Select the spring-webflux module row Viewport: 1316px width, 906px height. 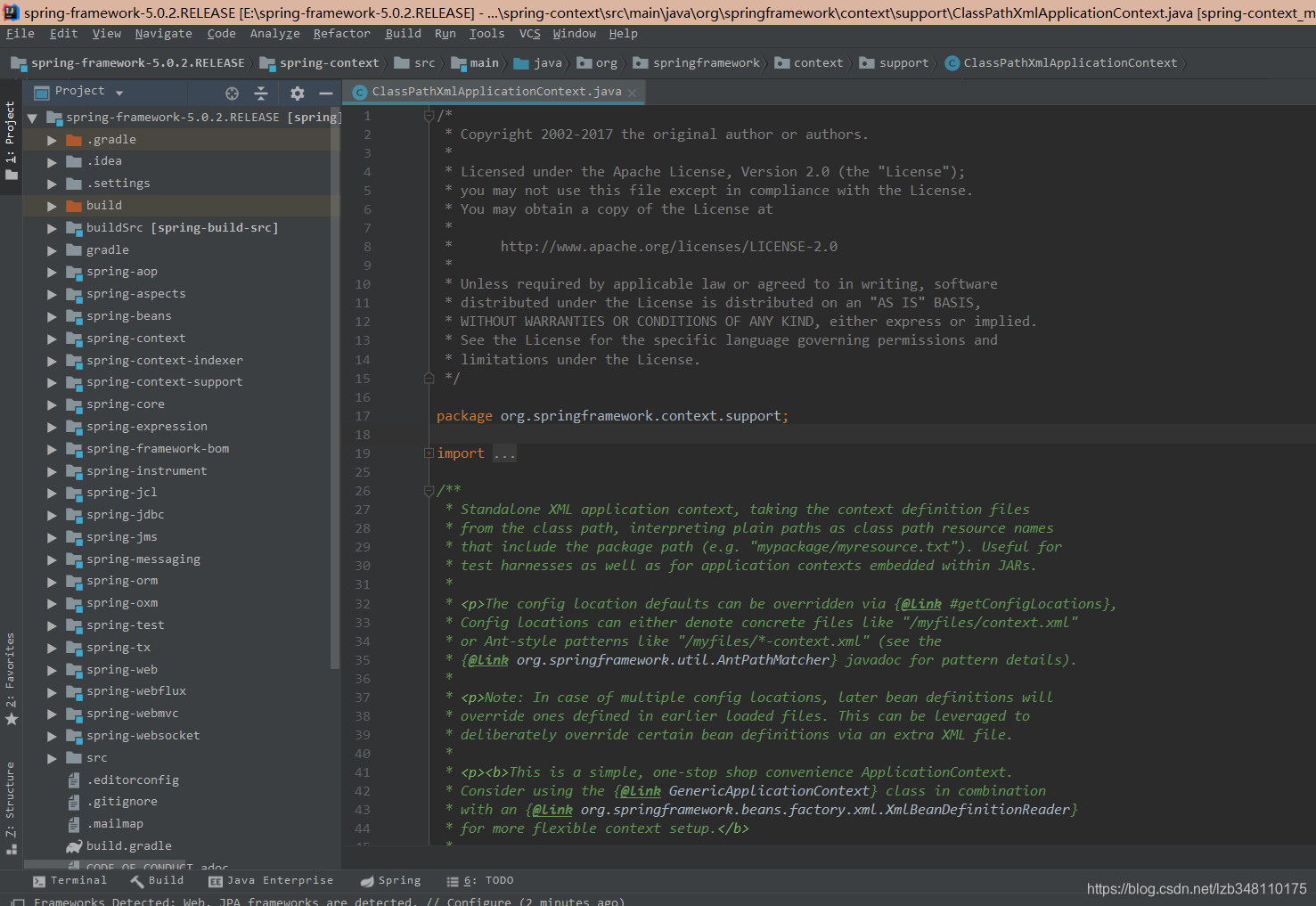[181, 691]
